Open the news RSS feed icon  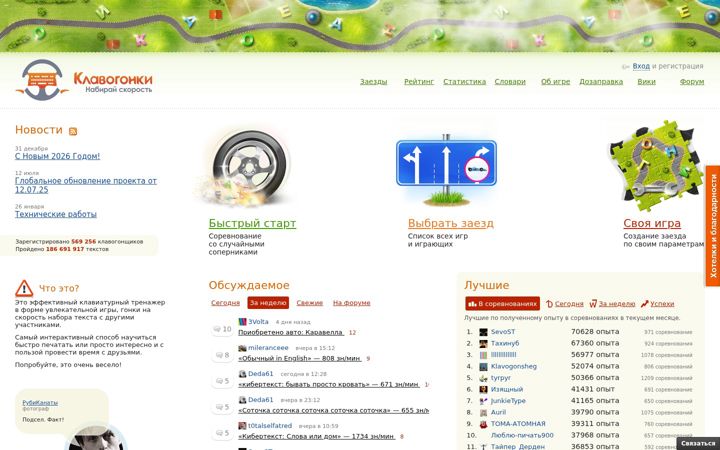coord(73,131)
